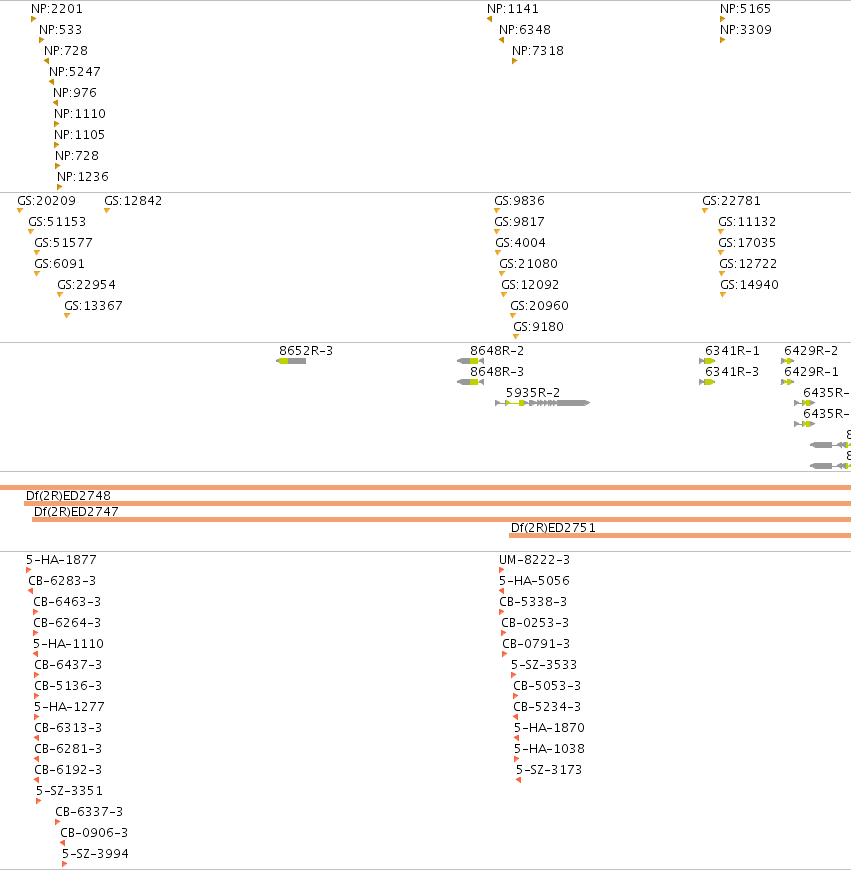Viewport: 851px width, 870px height.
Task: Click the arrow marker under NP:7318
Action: 515,61
